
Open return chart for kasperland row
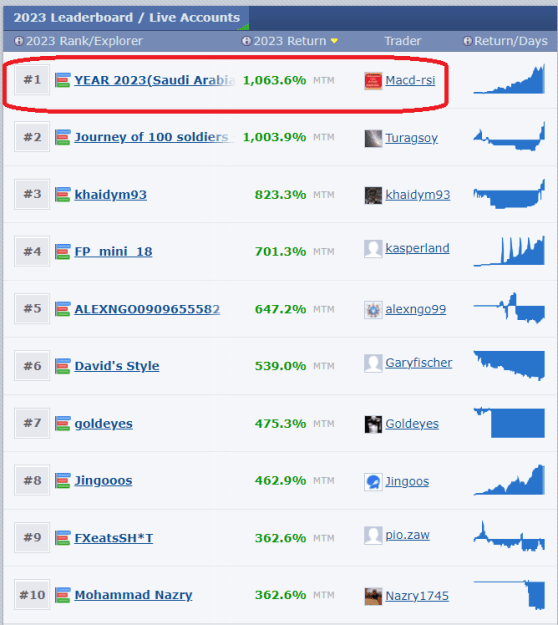[x=509, y=251]
